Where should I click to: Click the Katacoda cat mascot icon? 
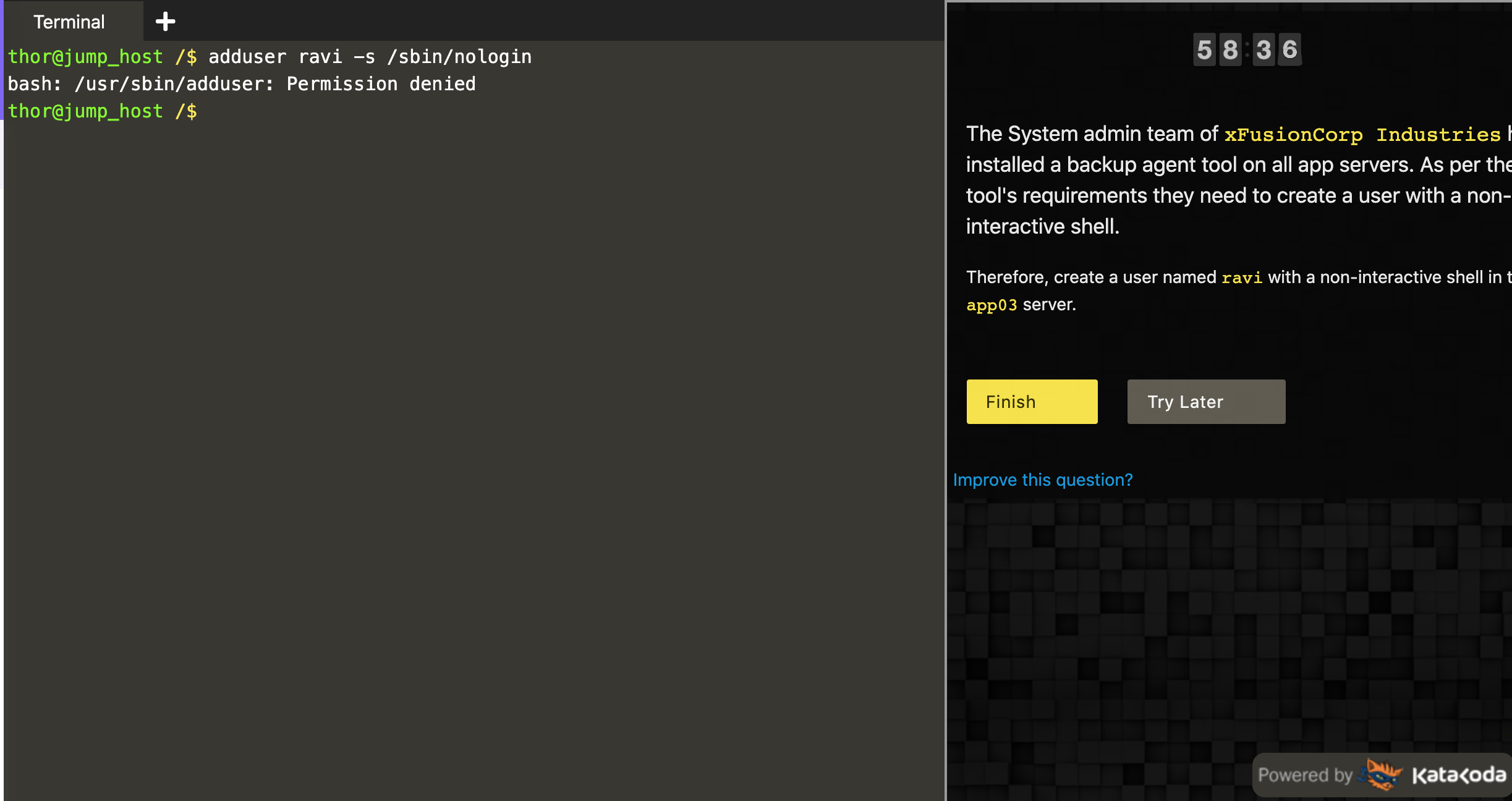point(1382,774)
